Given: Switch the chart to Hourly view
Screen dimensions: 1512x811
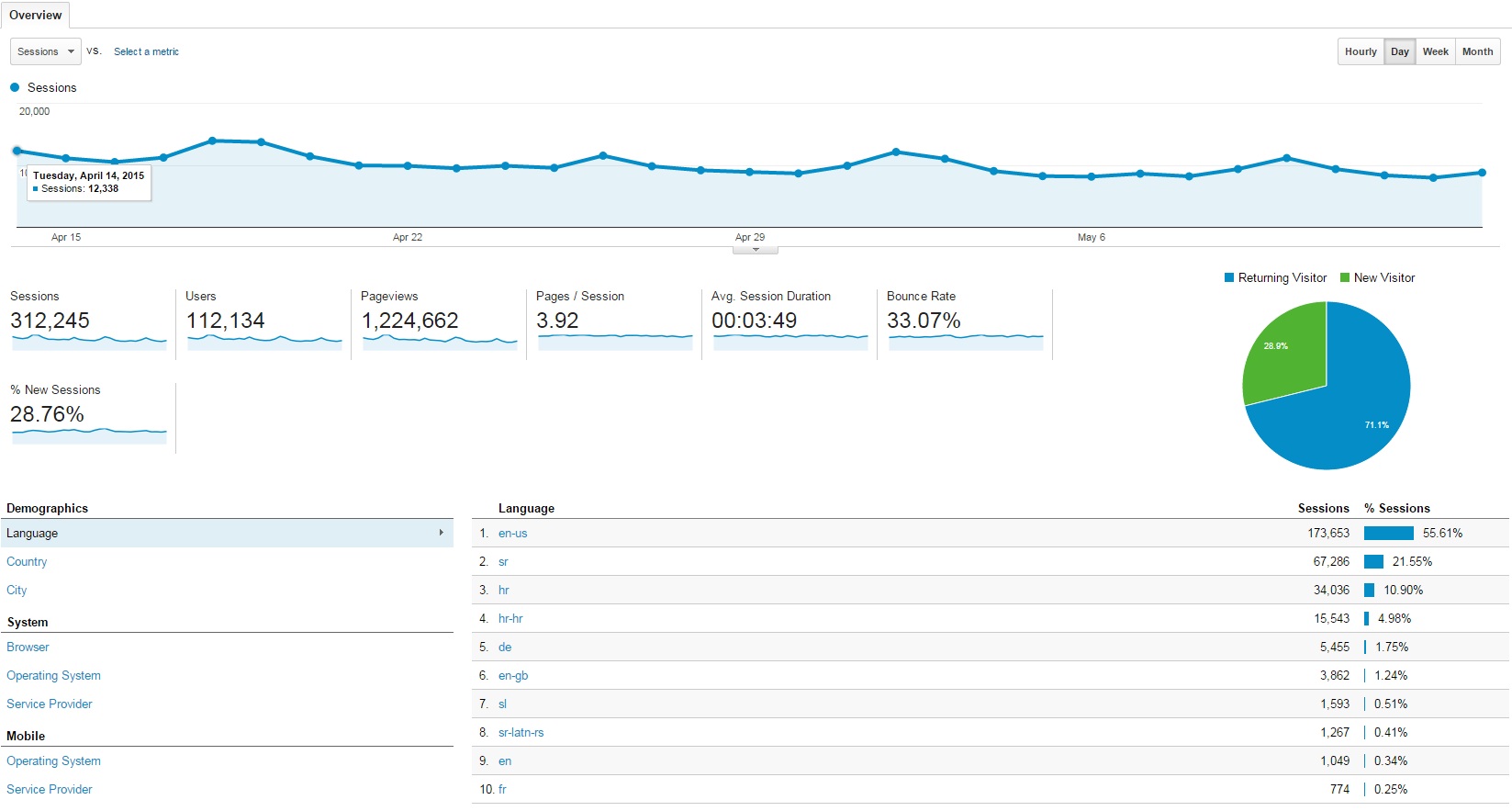Looking at the screenshot, I should [x=1360, y=51].
